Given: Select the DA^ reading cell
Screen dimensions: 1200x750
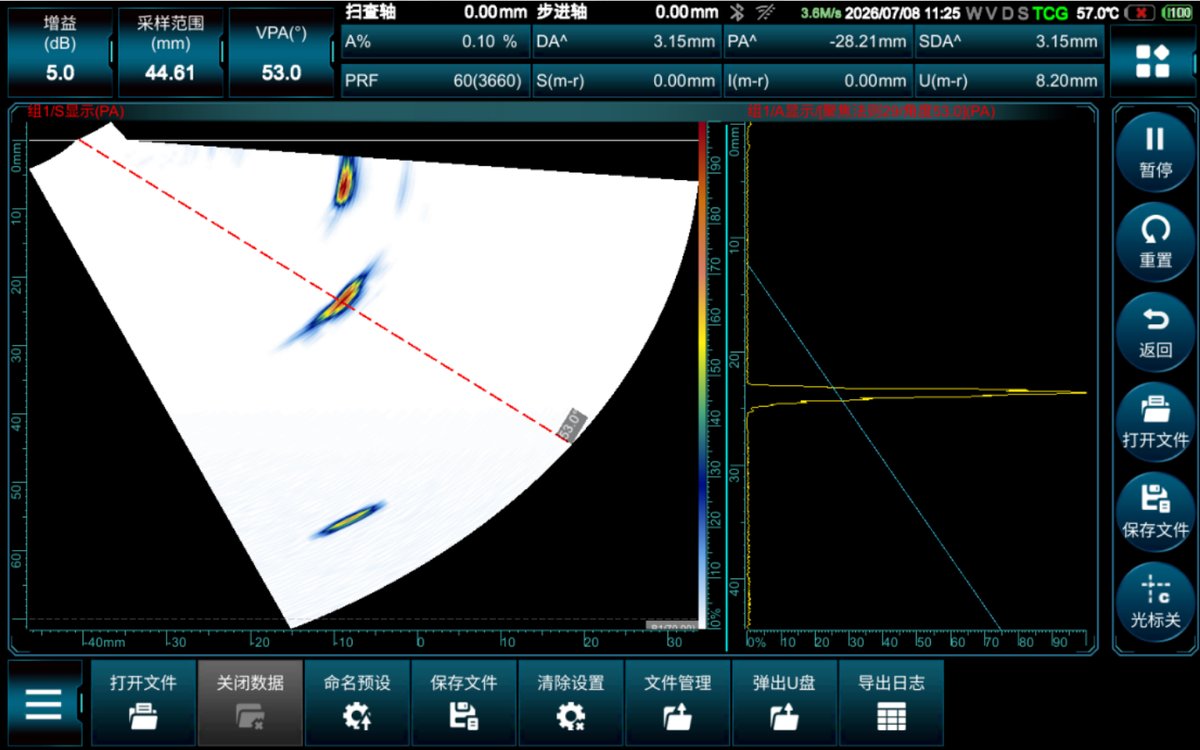Looking at the screenshot, I should pos(626,42).
